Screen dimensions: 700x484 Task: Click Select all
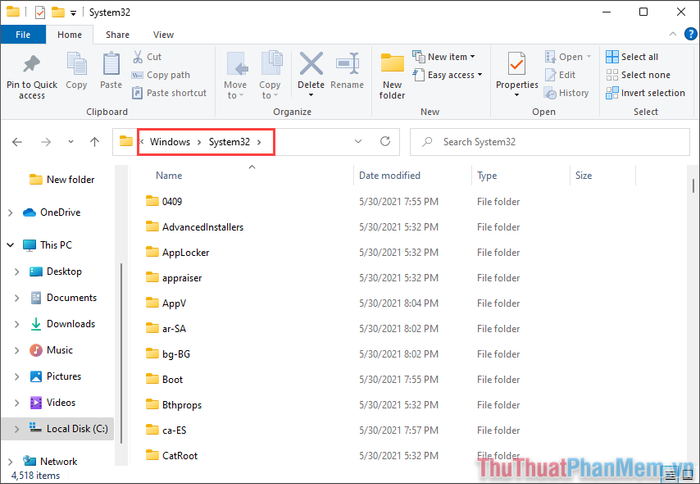click(x=632, y=57)
